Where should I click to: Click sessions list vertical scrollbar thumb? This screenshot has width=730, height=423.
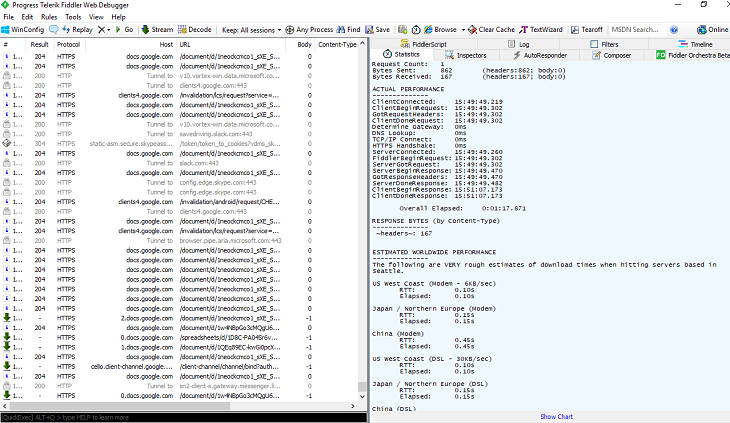click(362, 387)
